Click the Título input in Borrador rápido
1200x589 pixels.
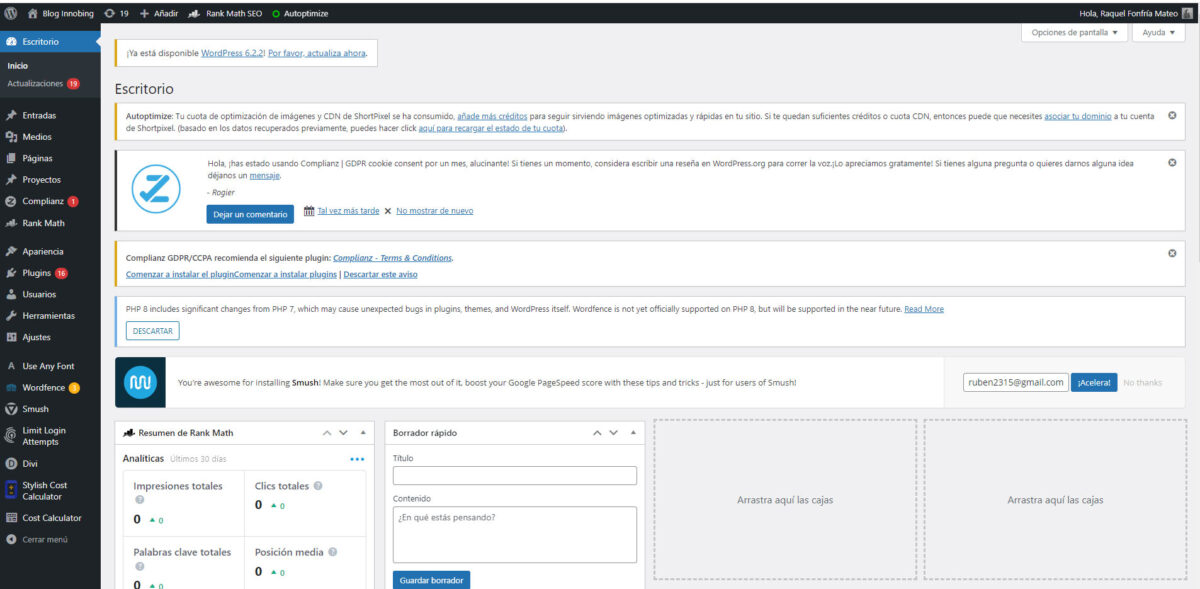pyautogui.click(x=514, y=475)
